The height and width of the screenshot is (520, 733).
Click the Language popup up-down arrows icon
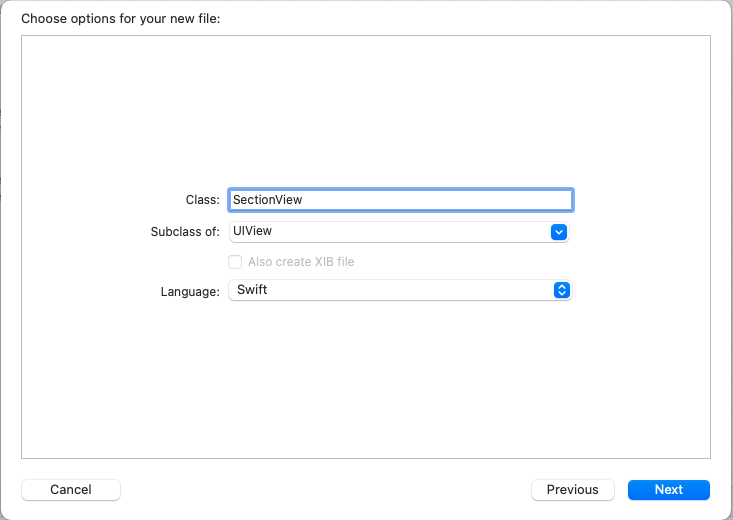coord(562,290)
